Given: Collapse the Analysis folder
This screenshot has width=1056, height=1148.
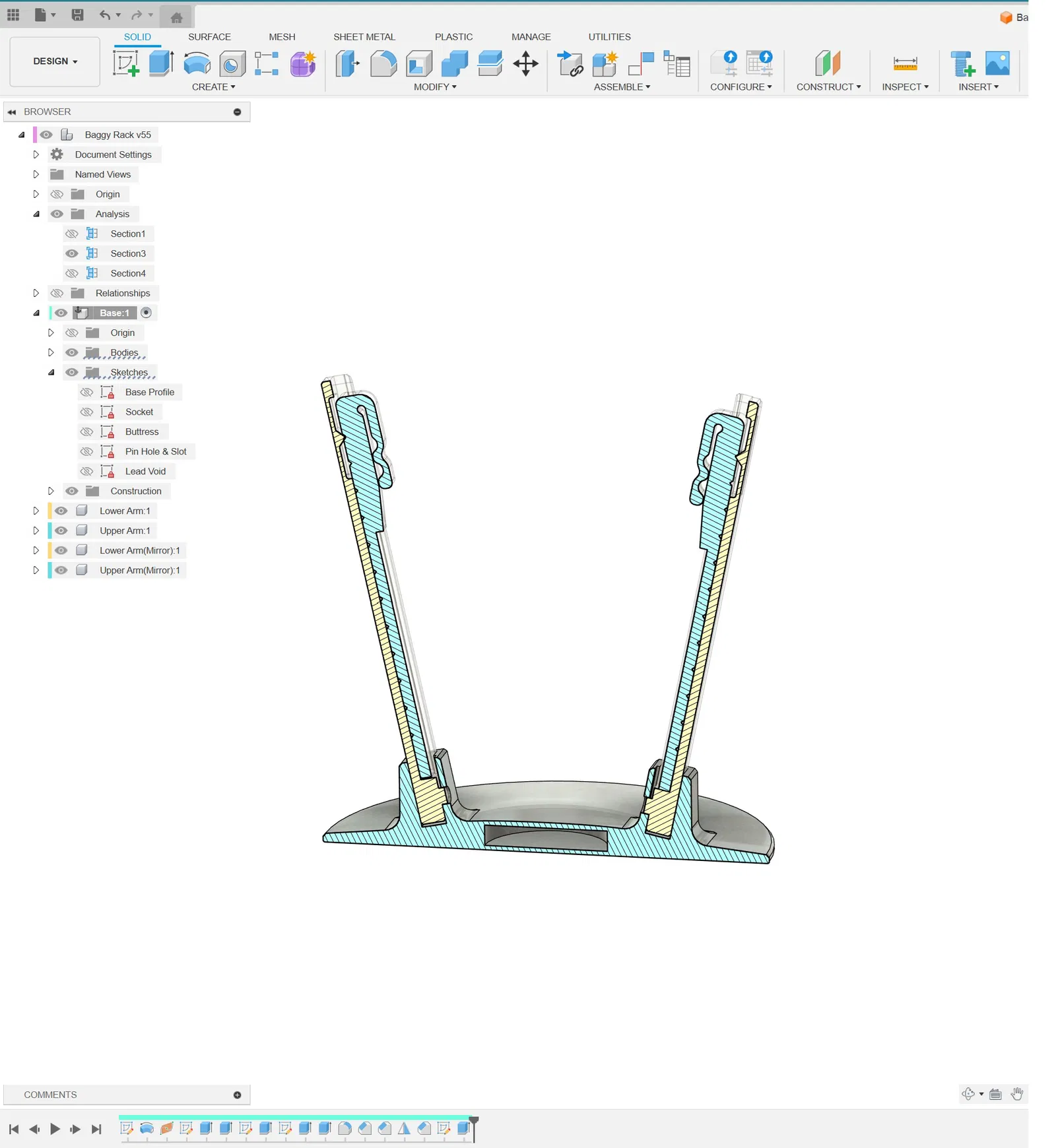Looking at the screenshot, I should (36, 214).
